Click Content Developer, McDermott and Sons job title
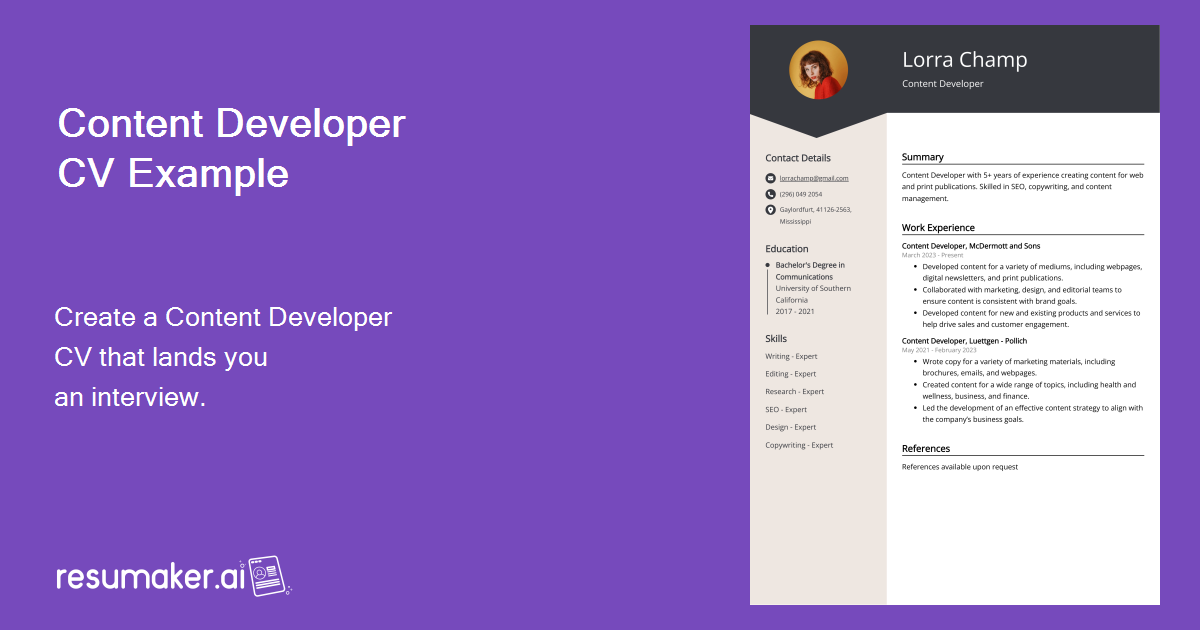This screenshot has height=630, width=1200. pos(971,246)
